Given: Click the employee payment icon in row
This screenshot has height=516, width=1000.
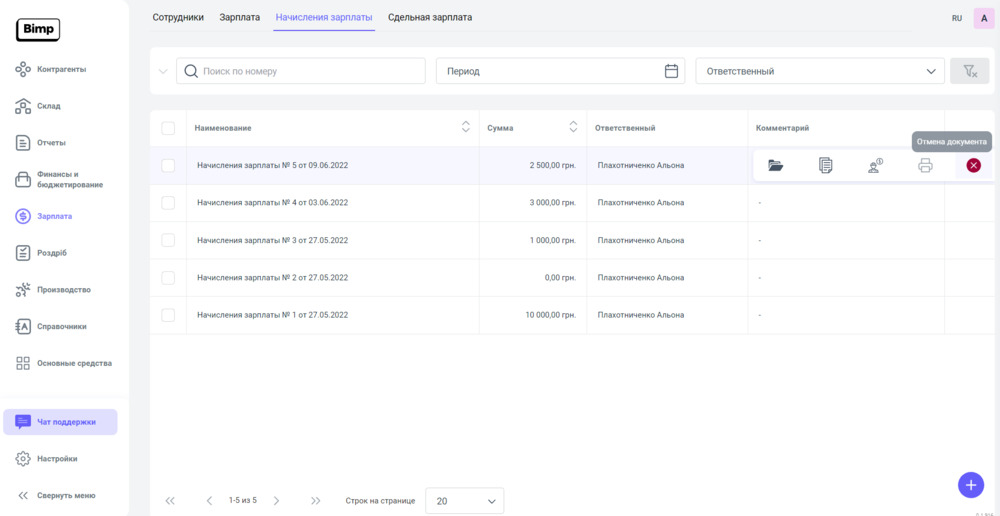Looking at the screenshot, I should click(875, 166).
